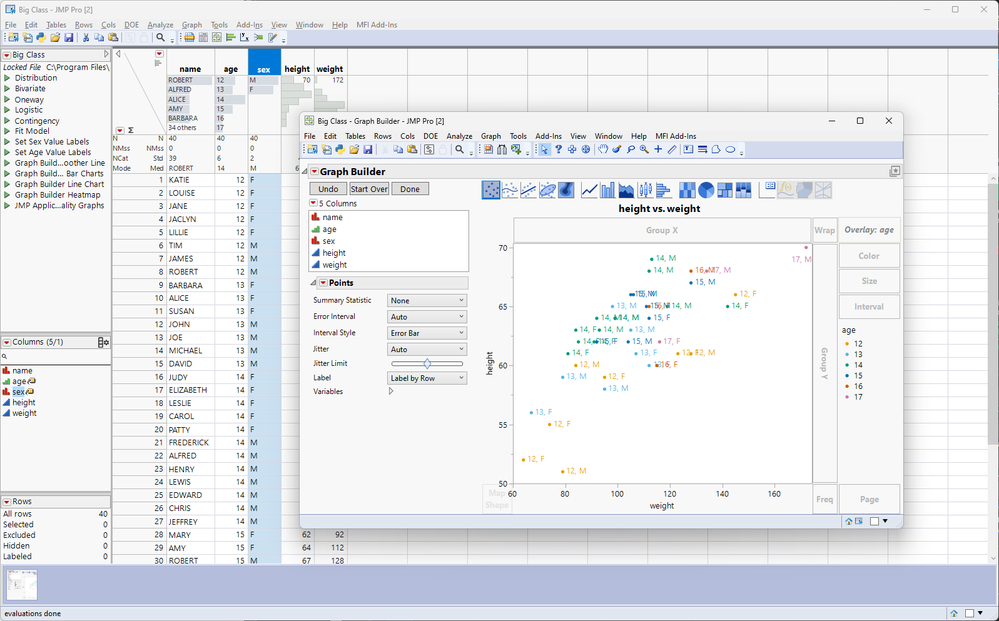Open the Graph Builder red triangle menu
Image resolution: width=999 pixels, height=621 pixels.
[x=313, y=172]
